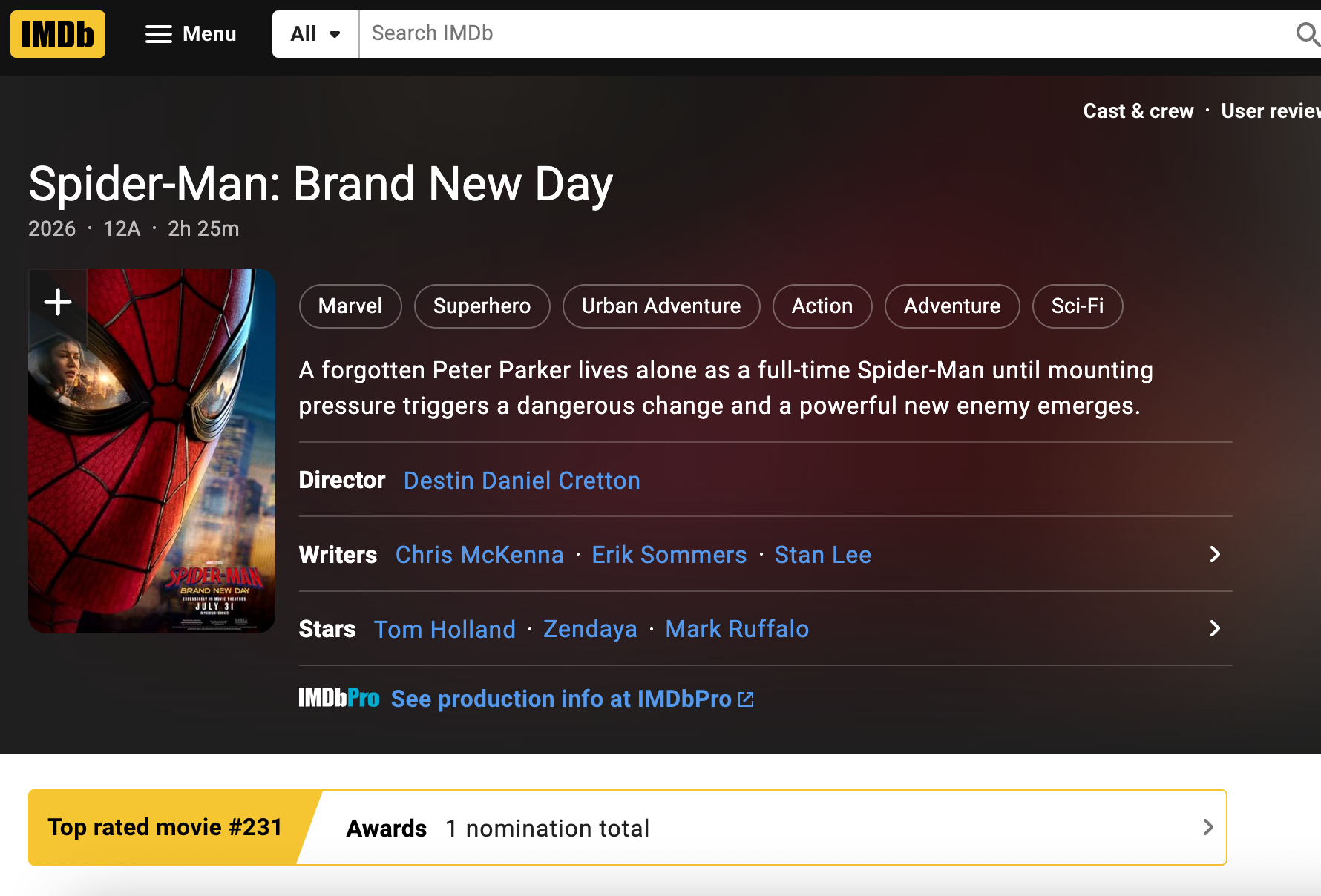Viewport: 1321px width, 896px height.
Task: Click the Stars label
Action: click(x=327, y=629)
